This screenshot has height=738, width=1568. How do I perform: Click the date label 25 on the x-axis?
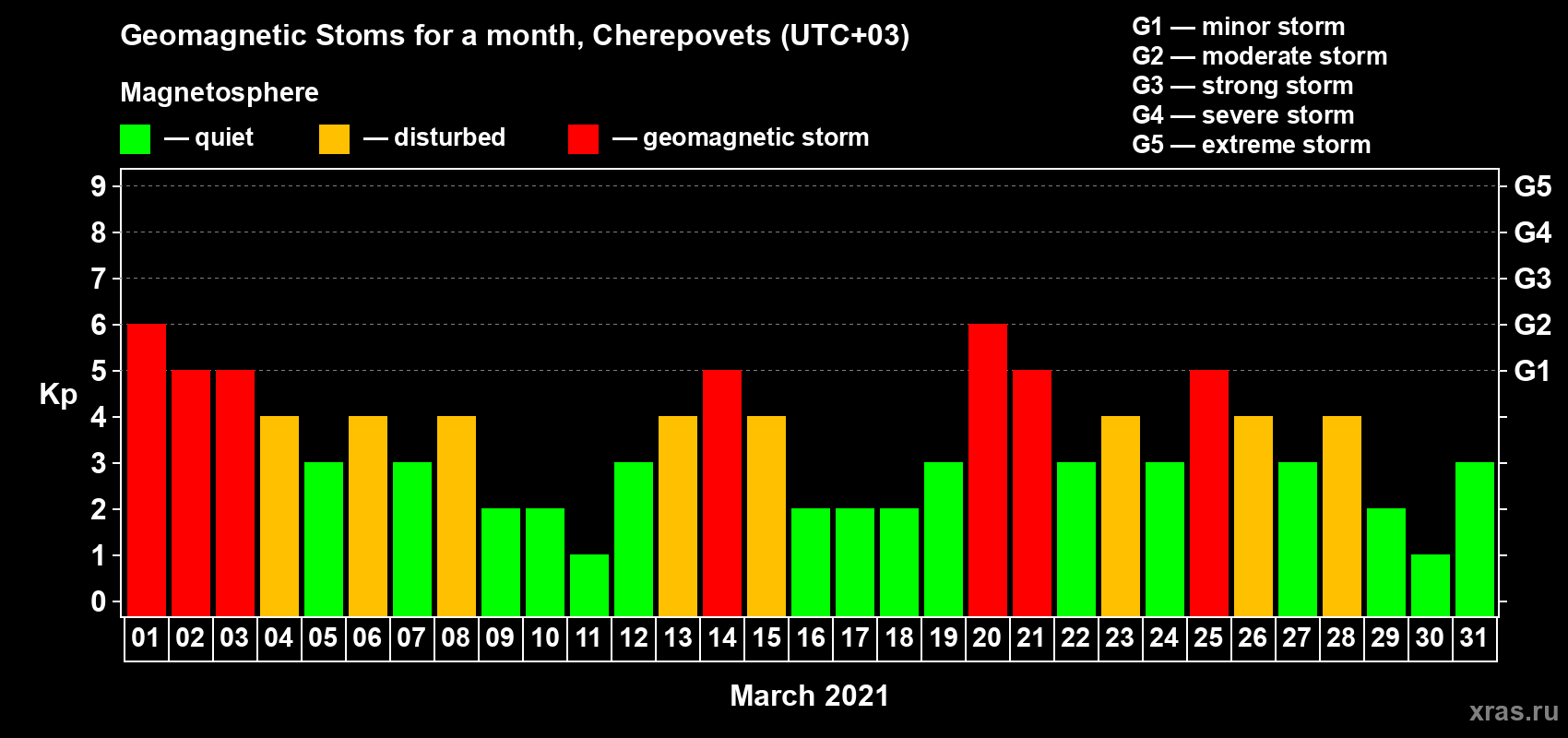coord(1208,638)
